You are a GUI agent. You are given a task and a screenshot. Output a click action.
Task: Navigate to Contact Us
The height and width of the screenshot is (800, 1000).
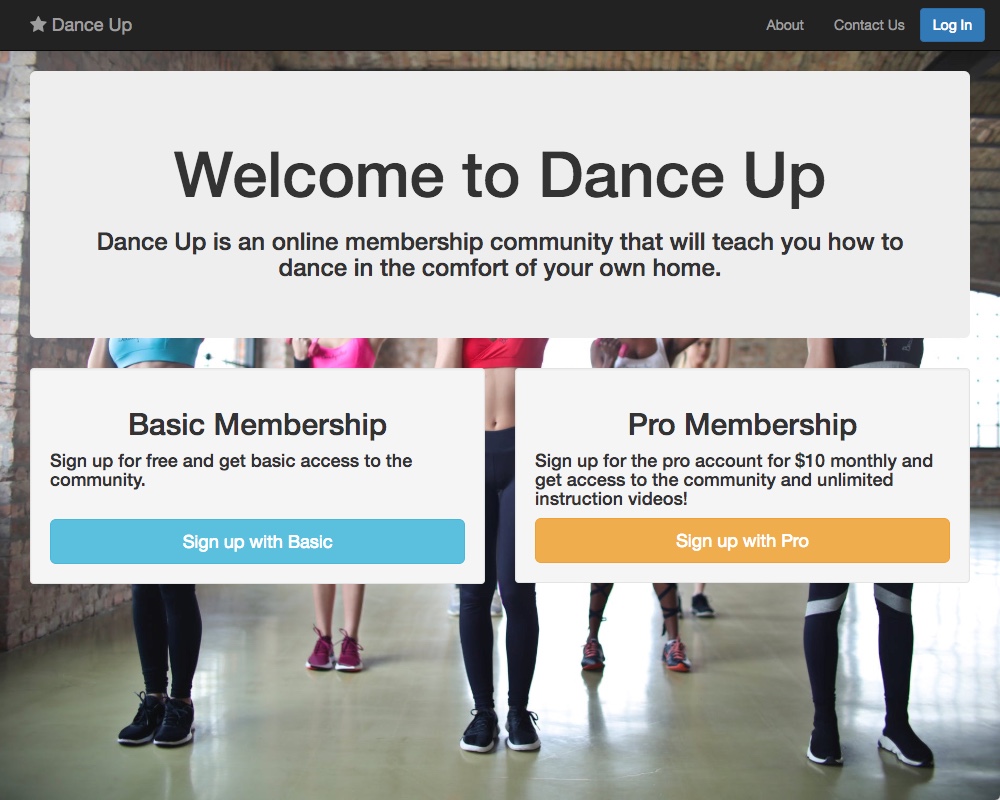tap(868, 25)
